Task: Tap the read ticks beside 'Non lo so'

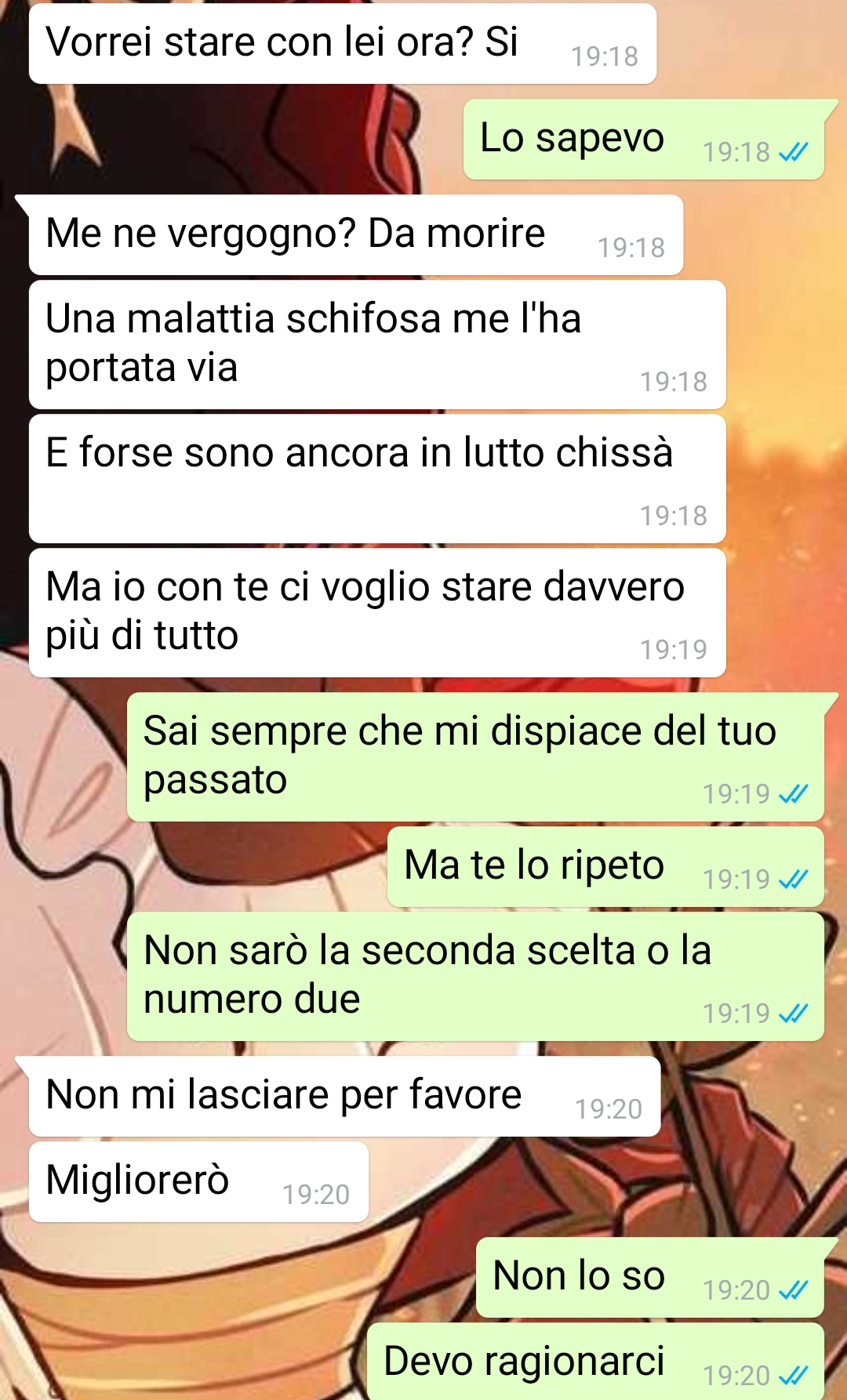Action: (x=793, y=1289)
